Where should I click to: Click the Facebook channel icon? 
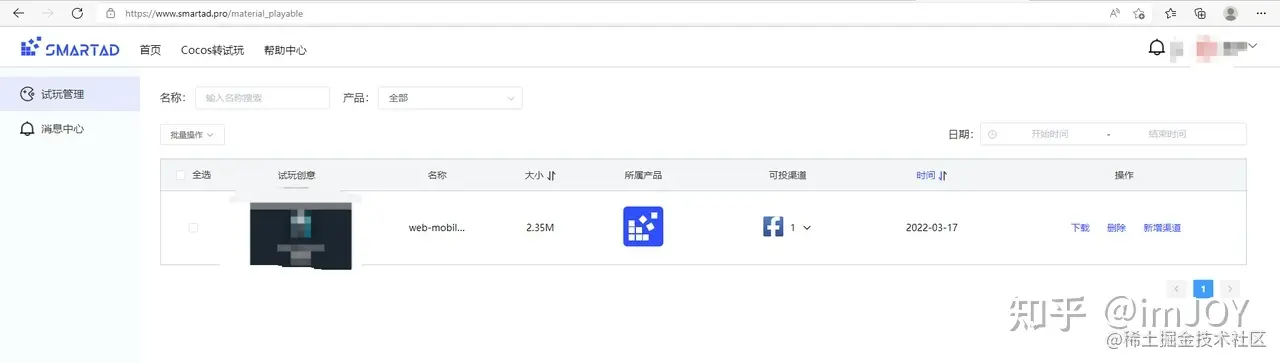pos(773,227)
